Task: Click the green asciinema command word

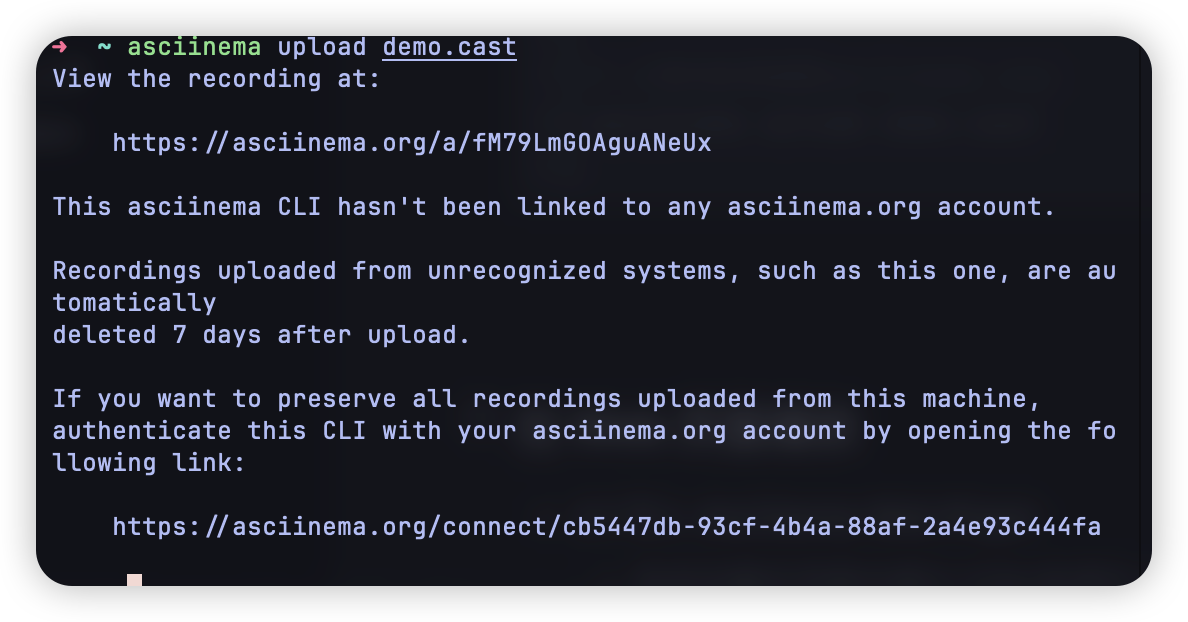Action: [x=194, y=47]
